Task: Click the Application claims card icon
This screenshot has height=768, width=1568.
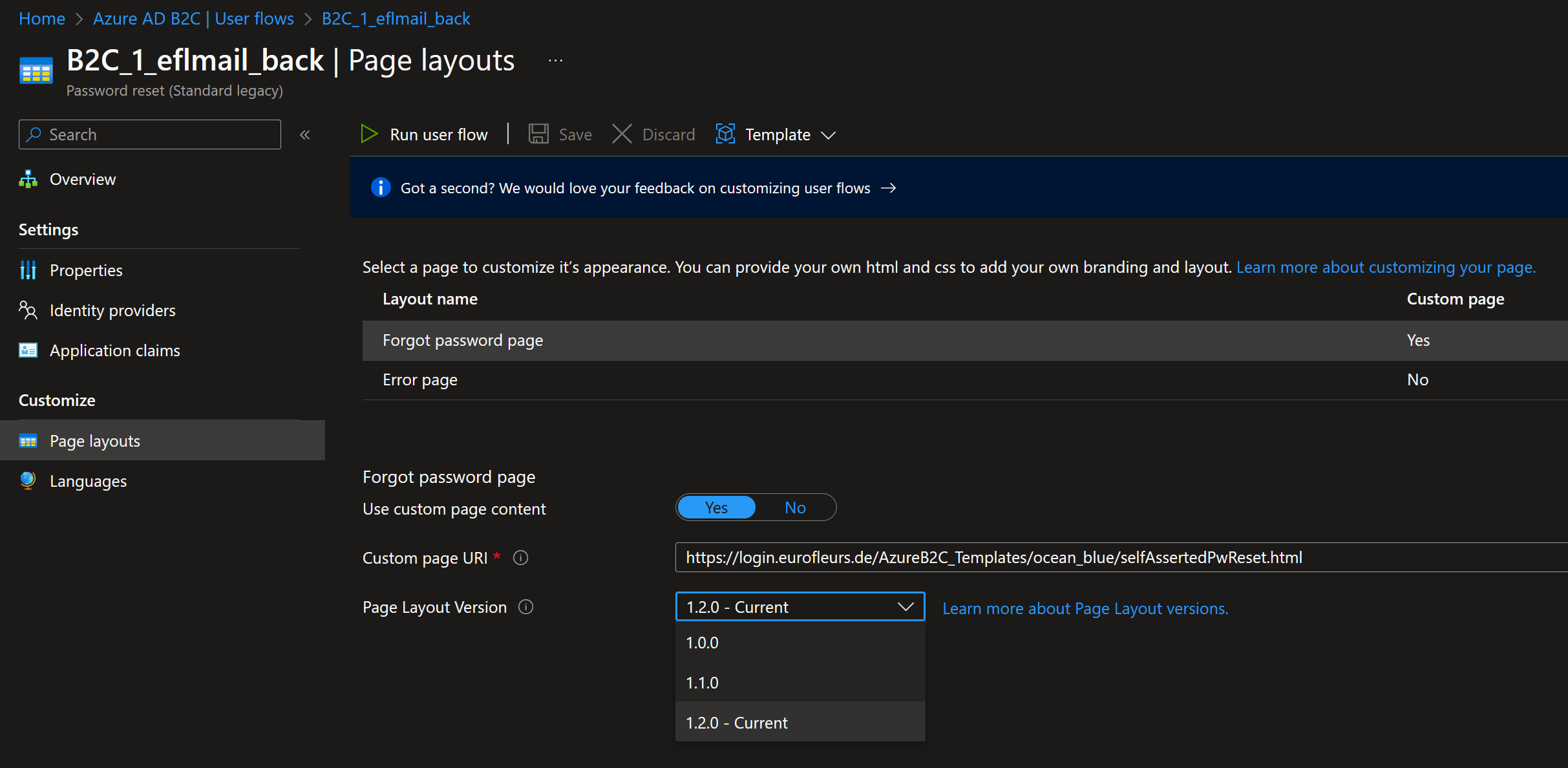Action: coord(28,350)
